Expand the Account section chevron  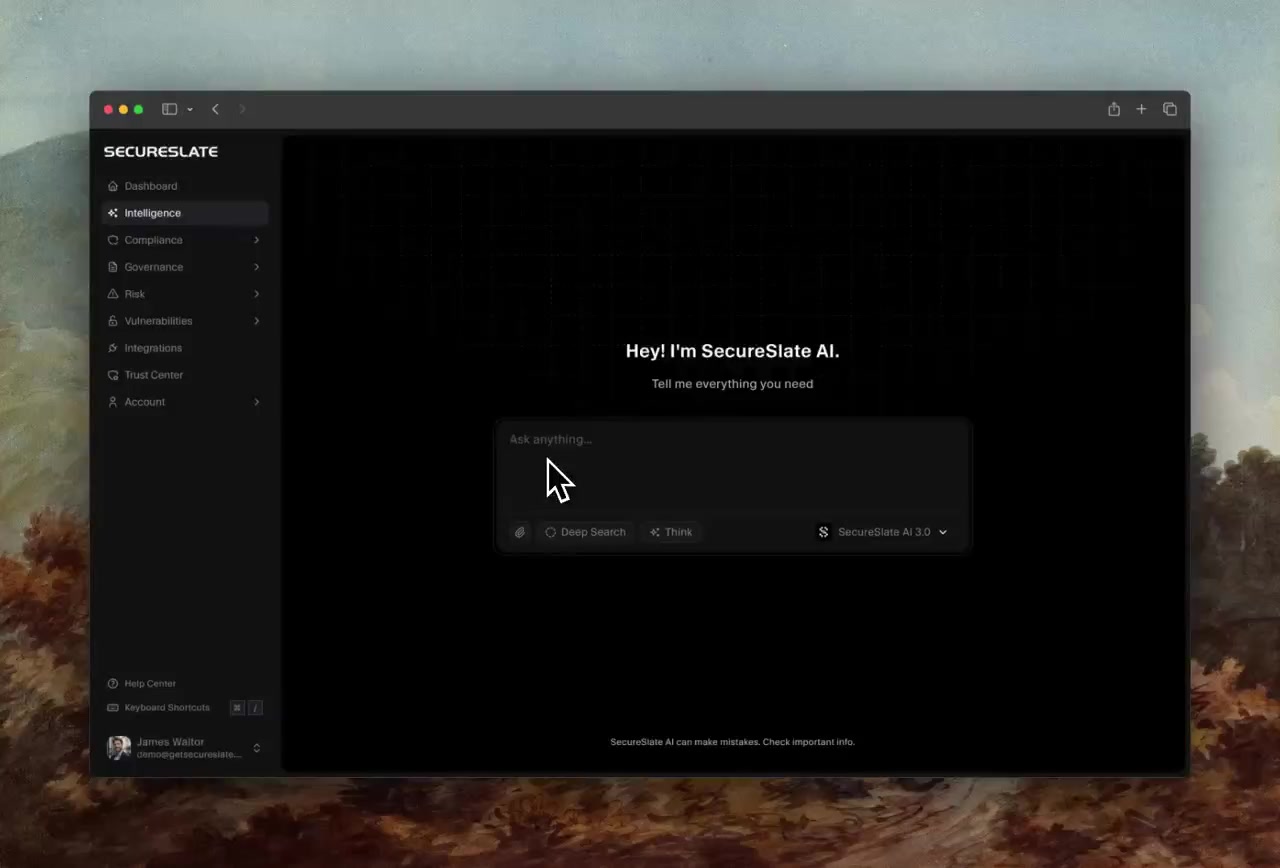click(256, 402)
